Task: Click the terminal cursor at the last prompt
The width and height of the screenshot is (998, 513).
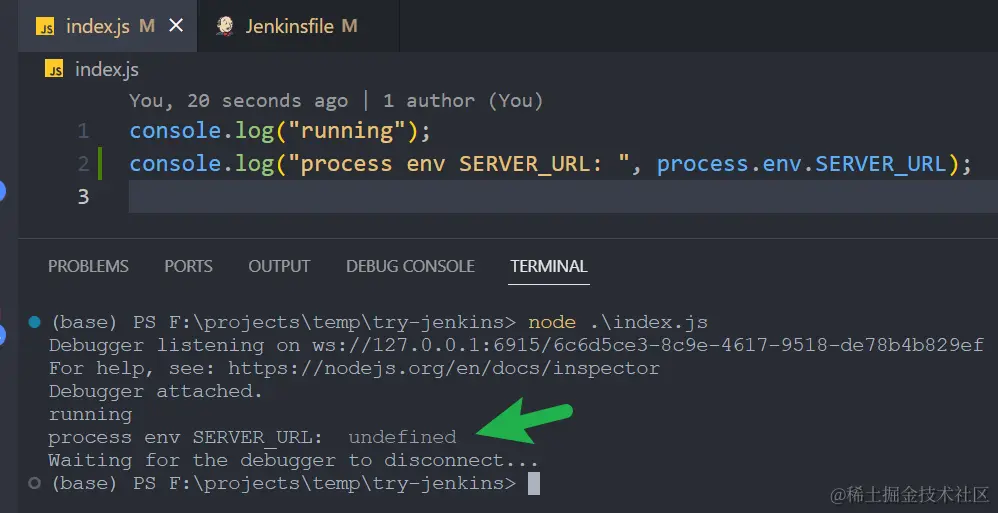Action: 534,483
